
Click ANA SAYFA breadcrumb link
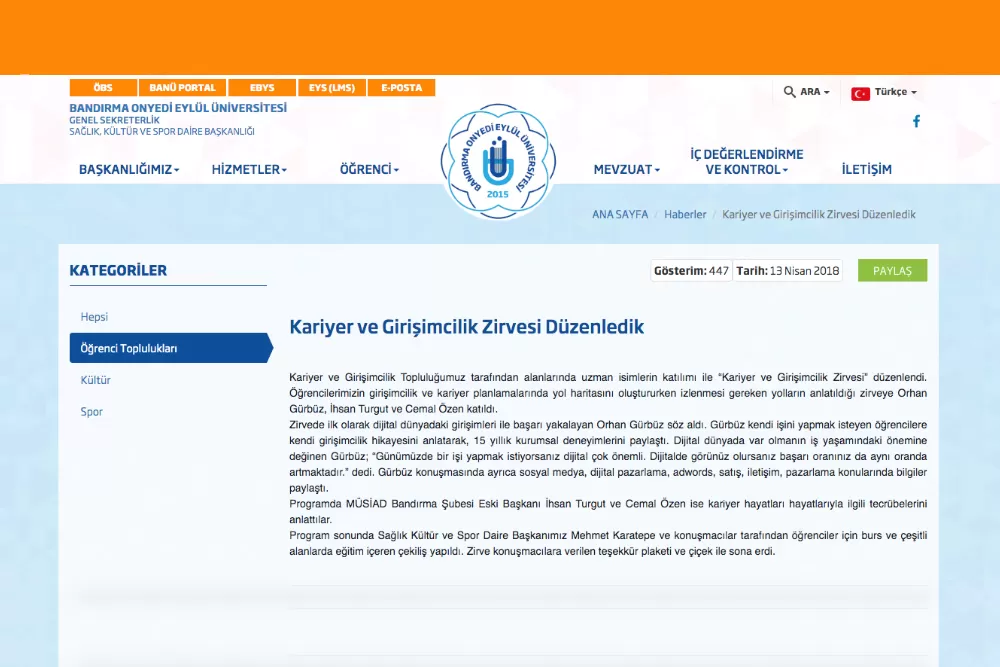[x=620, y=215]
